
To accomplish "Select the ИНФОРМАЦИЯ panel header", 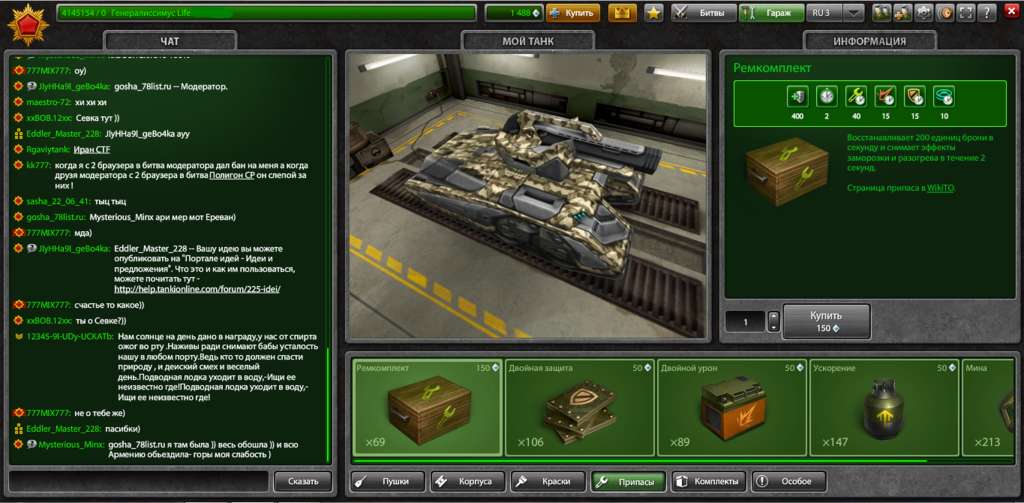I will pos(869,41).
